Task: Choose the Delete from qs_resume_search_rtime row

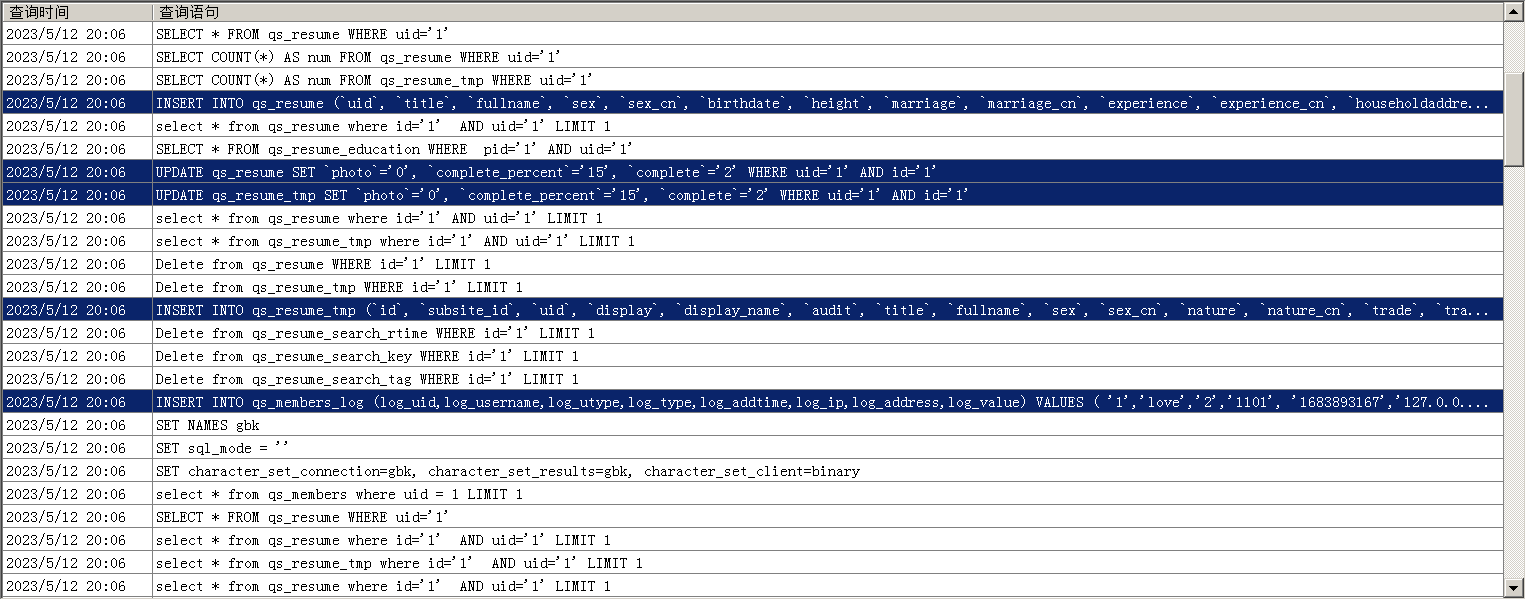Action: click(x=375, y=333)
